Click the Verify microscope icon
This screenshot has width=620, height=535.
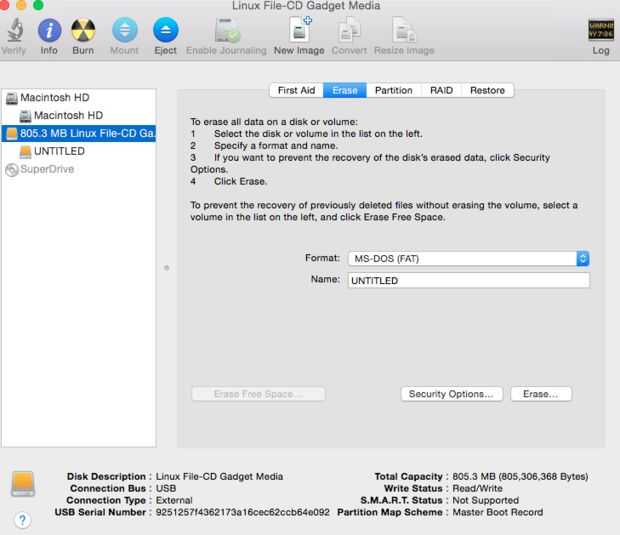[15, 30]
